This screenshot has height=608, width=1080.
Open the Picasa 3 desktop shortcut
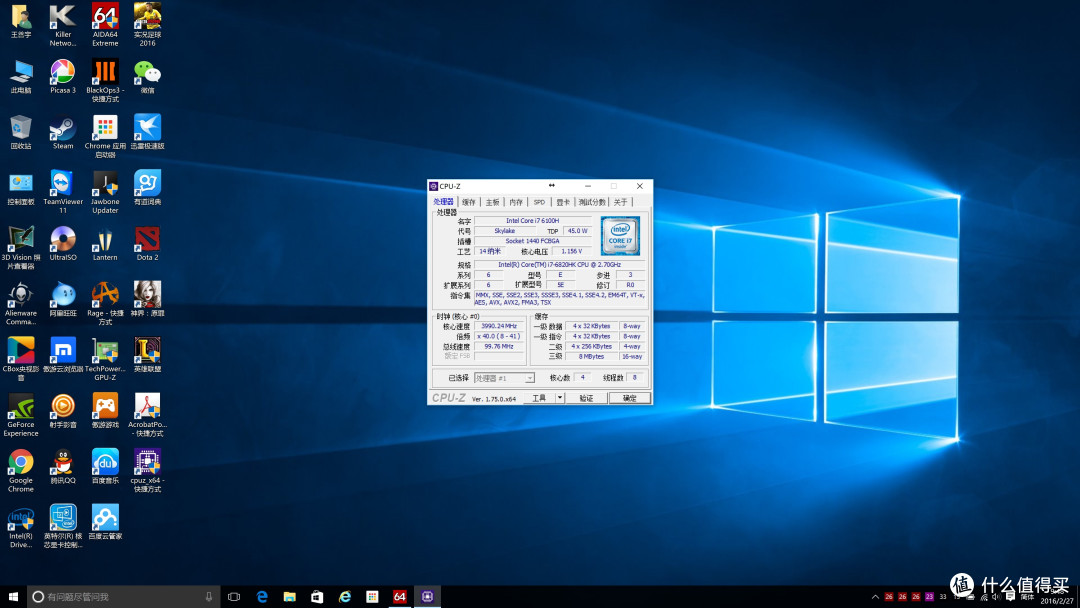click(63, 77)
